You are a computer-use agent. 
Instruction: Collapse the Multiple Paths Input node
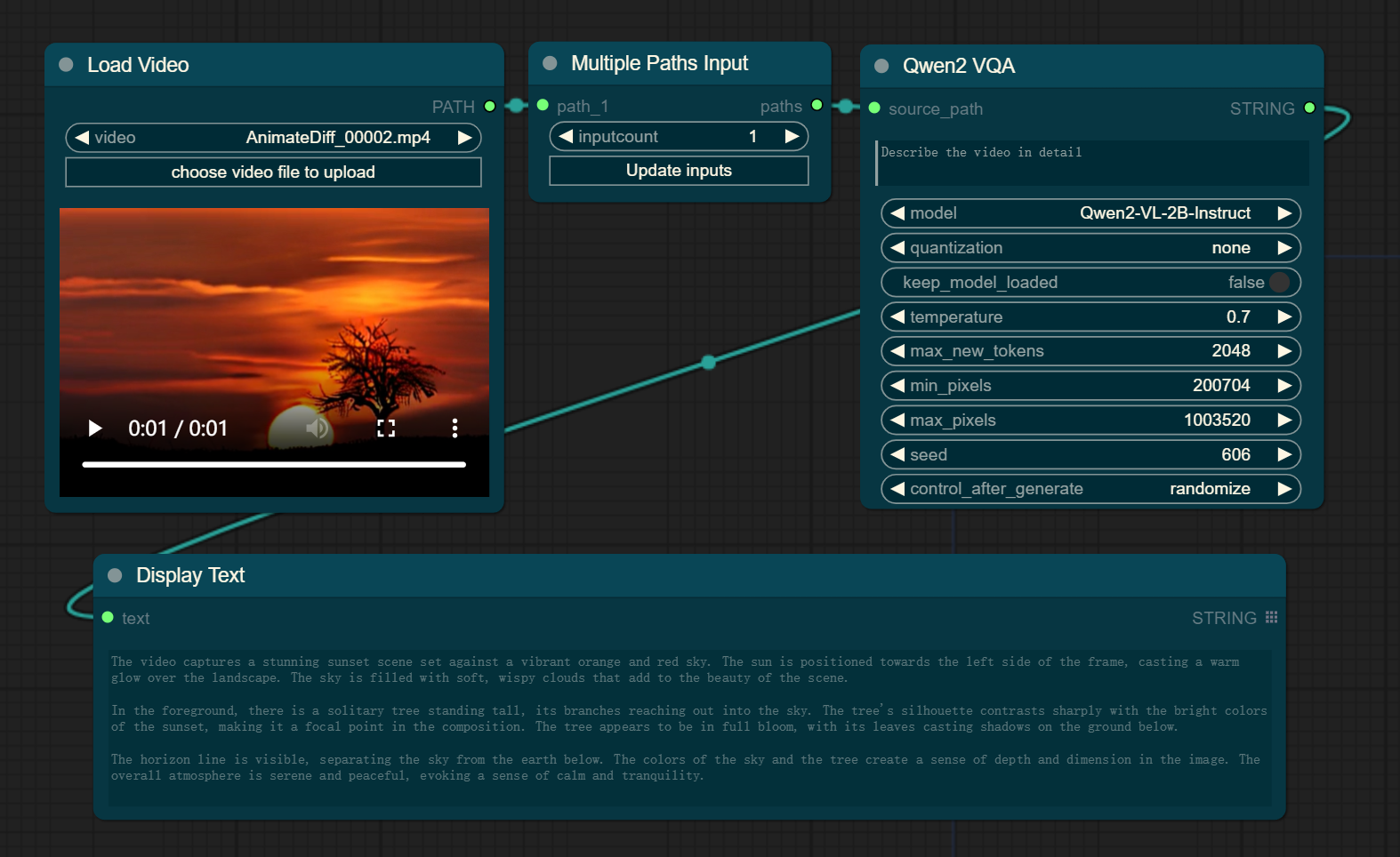point(550,63)
